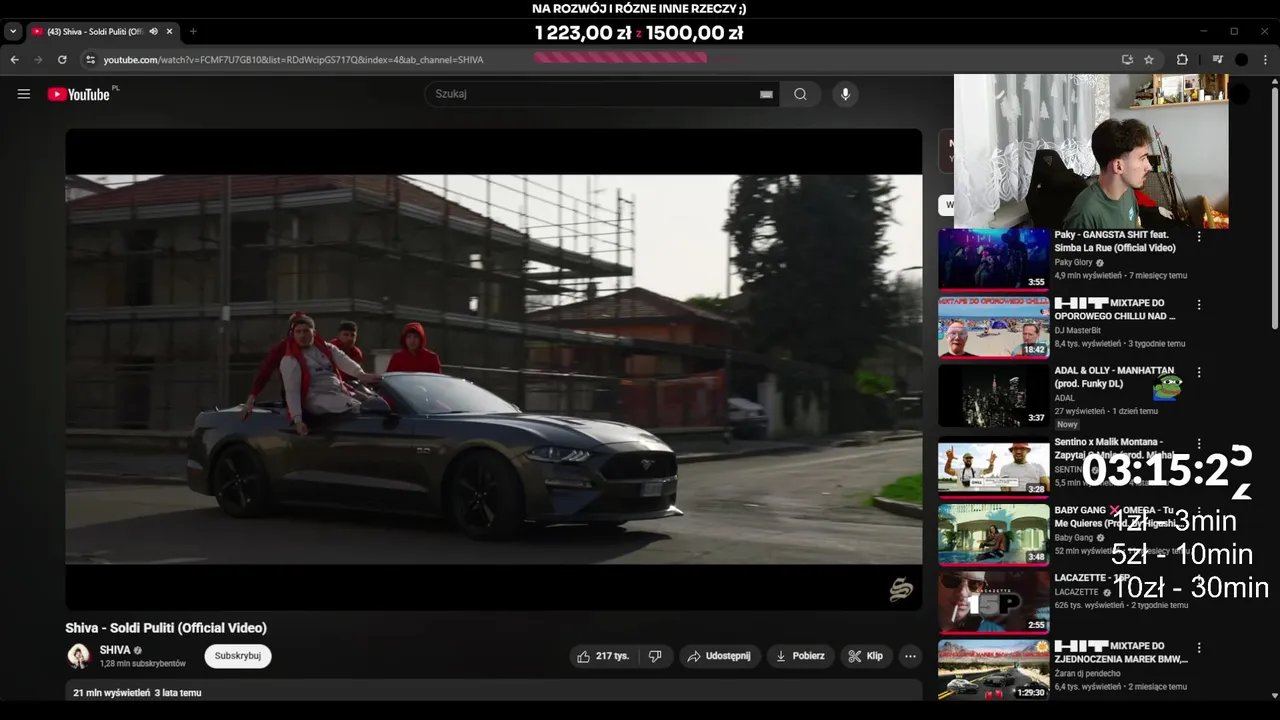
Task: Click the Subskrybuj button
Action: [x=238, y=656]
